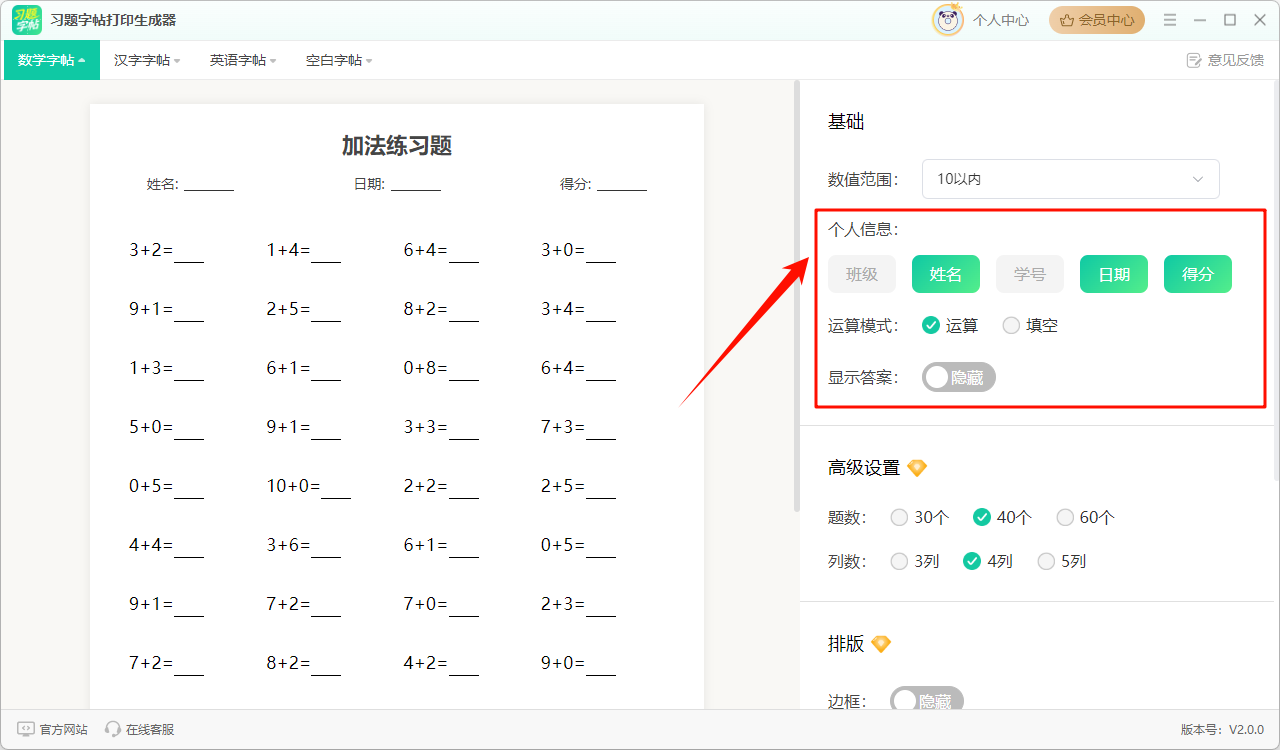The width and height of the screenshot is (1280, 750).
Task: Click the preview area vertical scrollbar
Action: pyautogui.click(x=797, y=296)
